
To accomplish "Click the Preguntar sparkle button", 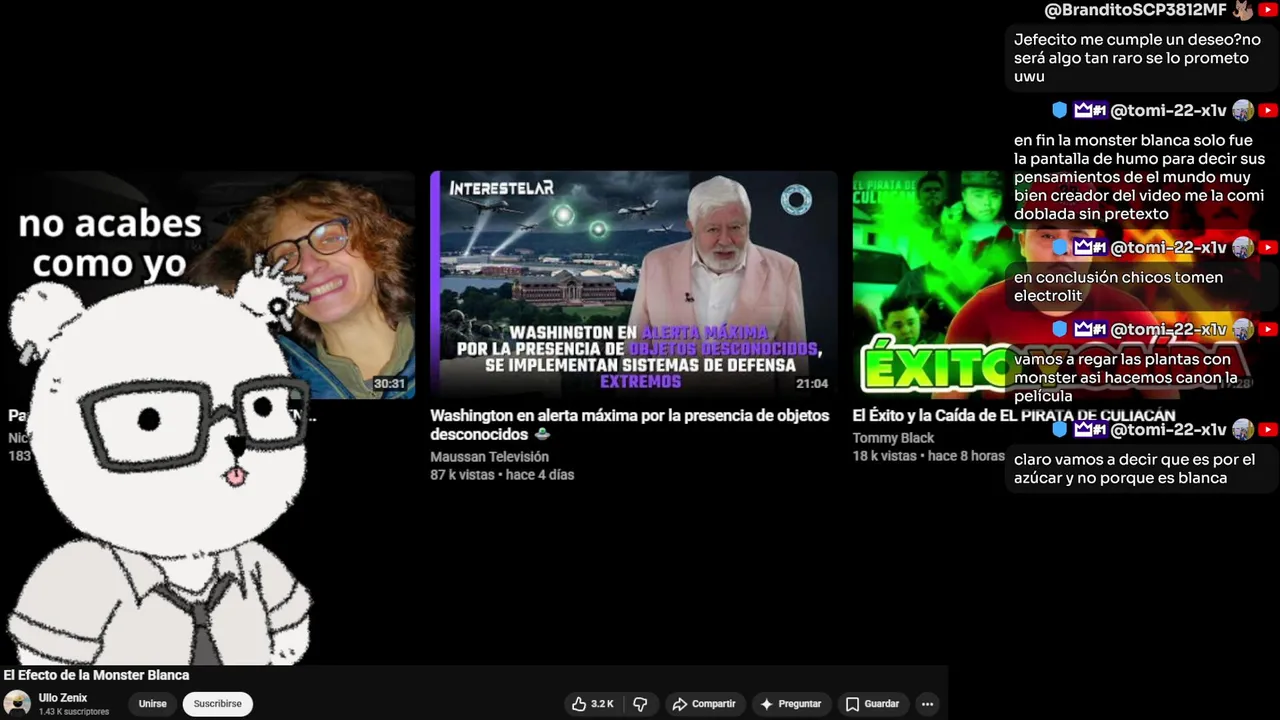I will tap(791, 704).
